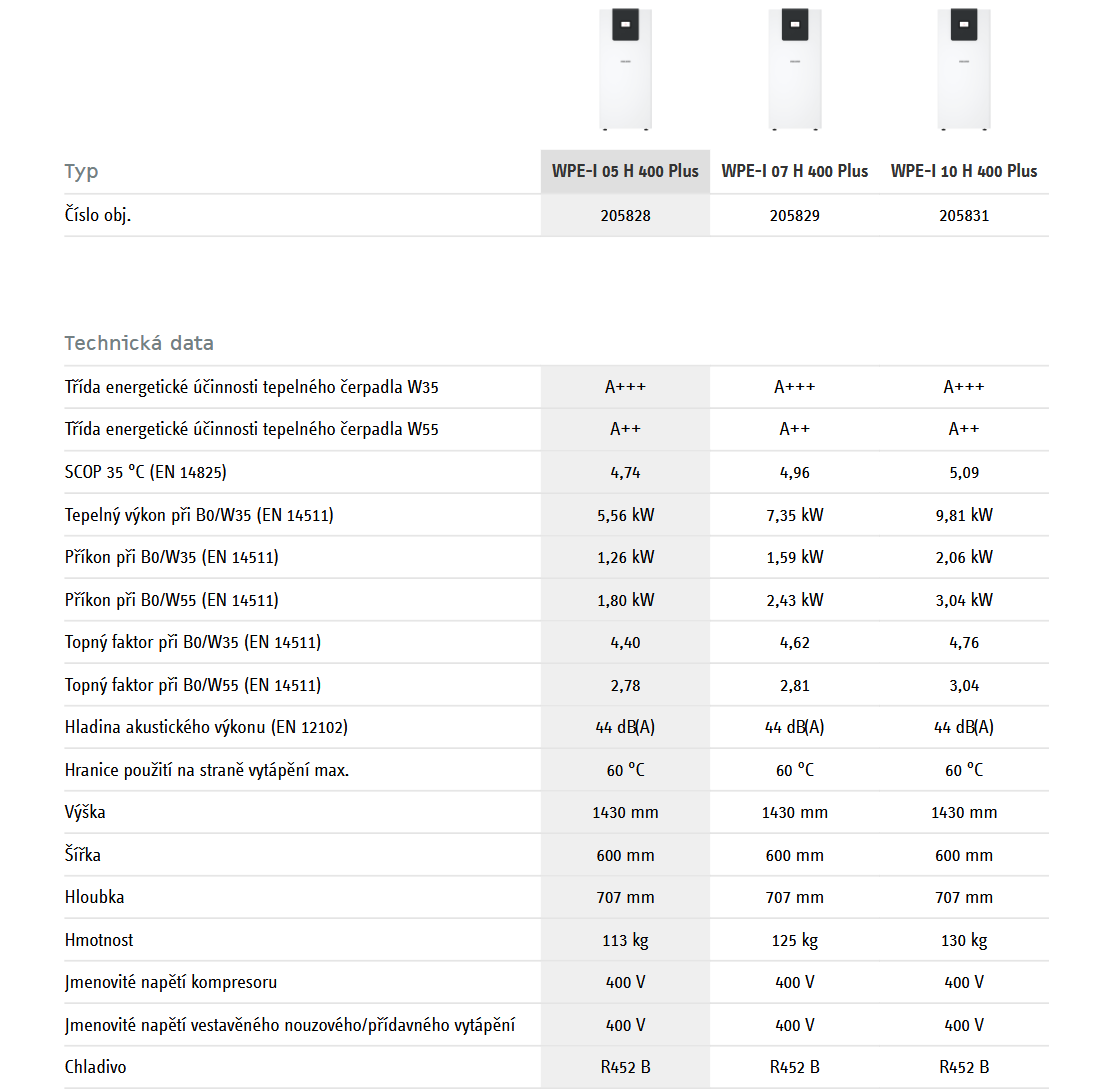Viewport: 1108px width, 1091px height.
Task: Click the Hladina akustického výkonu row label
Action: [206, 727]
